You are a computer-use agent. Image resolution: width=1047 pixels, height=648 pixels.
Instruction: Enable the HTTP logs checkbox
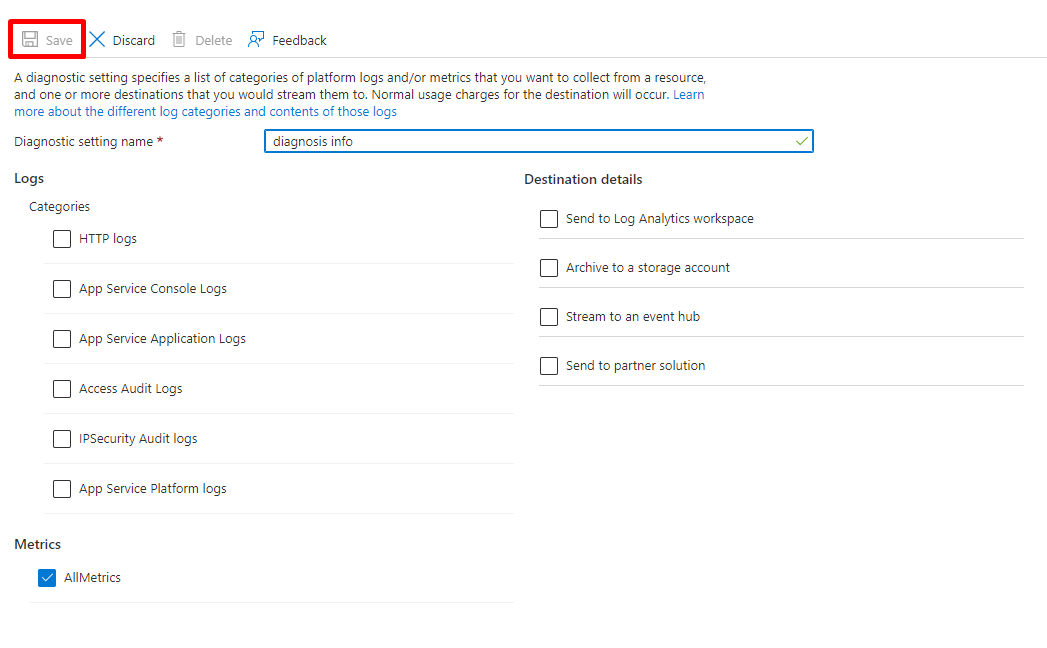[x=62, y=239]
